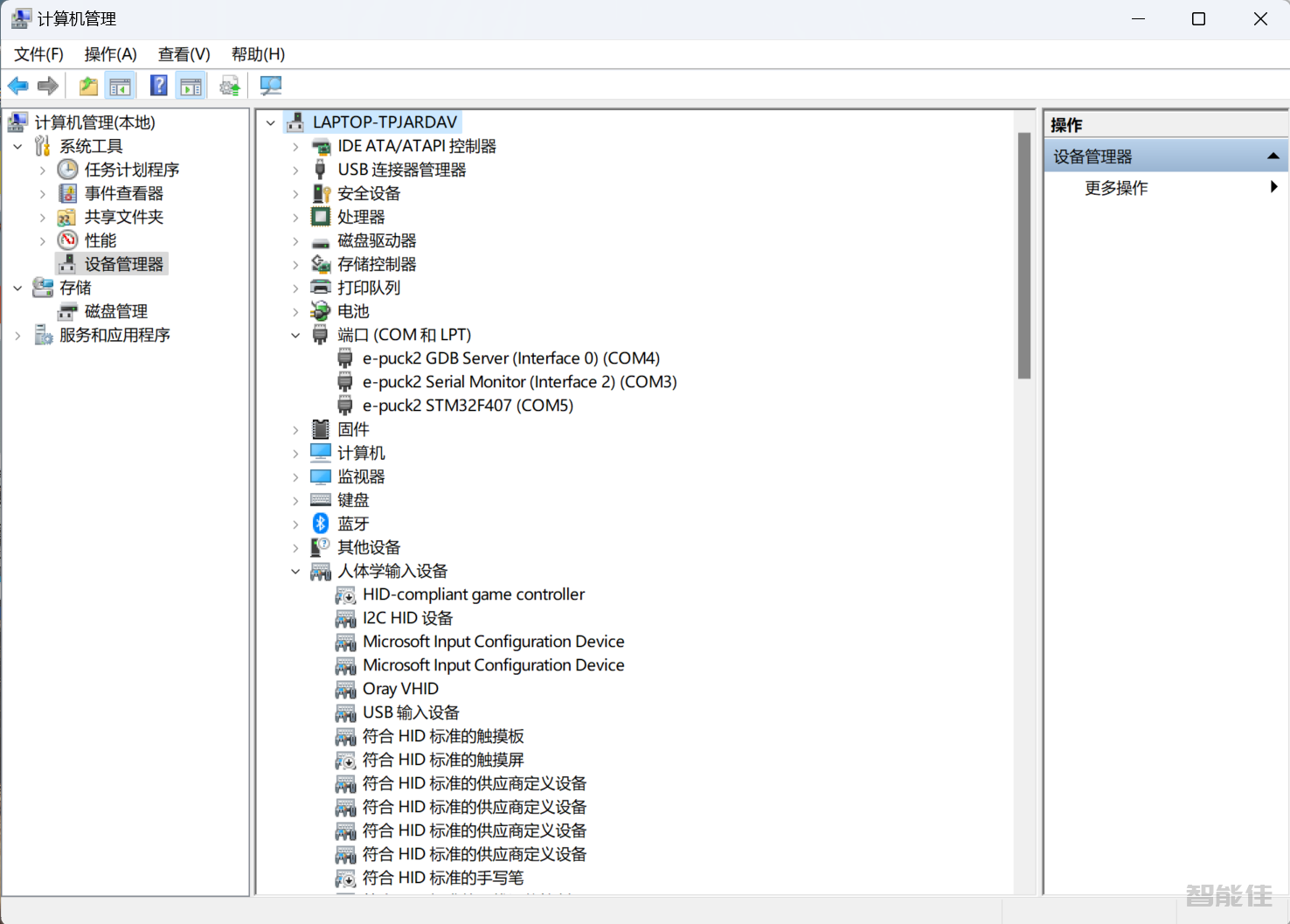Click the device list vertical scrollbar thumb

(x=1024, y=255)
